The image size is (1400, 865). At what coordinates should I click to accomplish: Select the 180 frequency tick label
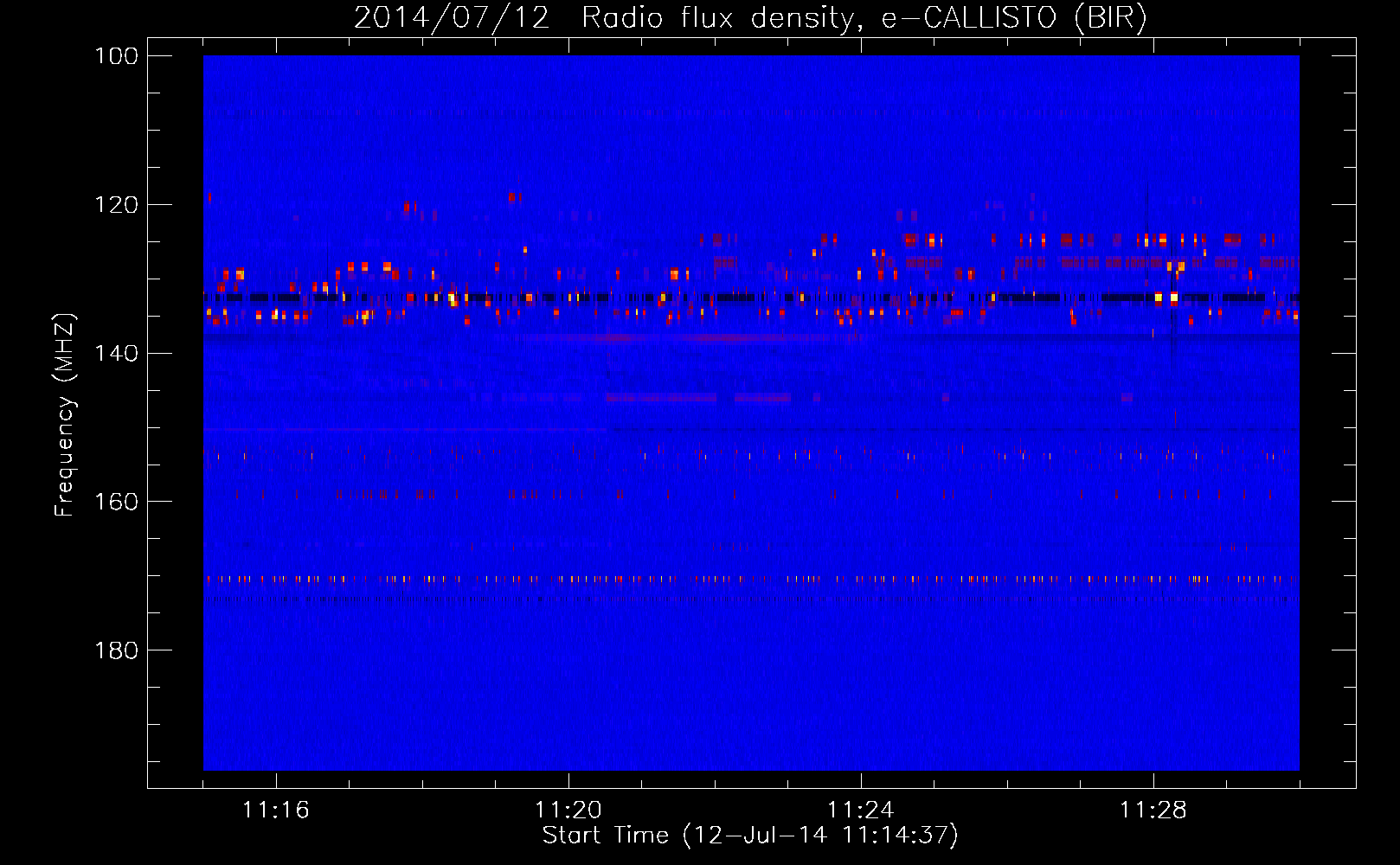tap(115, 650)
